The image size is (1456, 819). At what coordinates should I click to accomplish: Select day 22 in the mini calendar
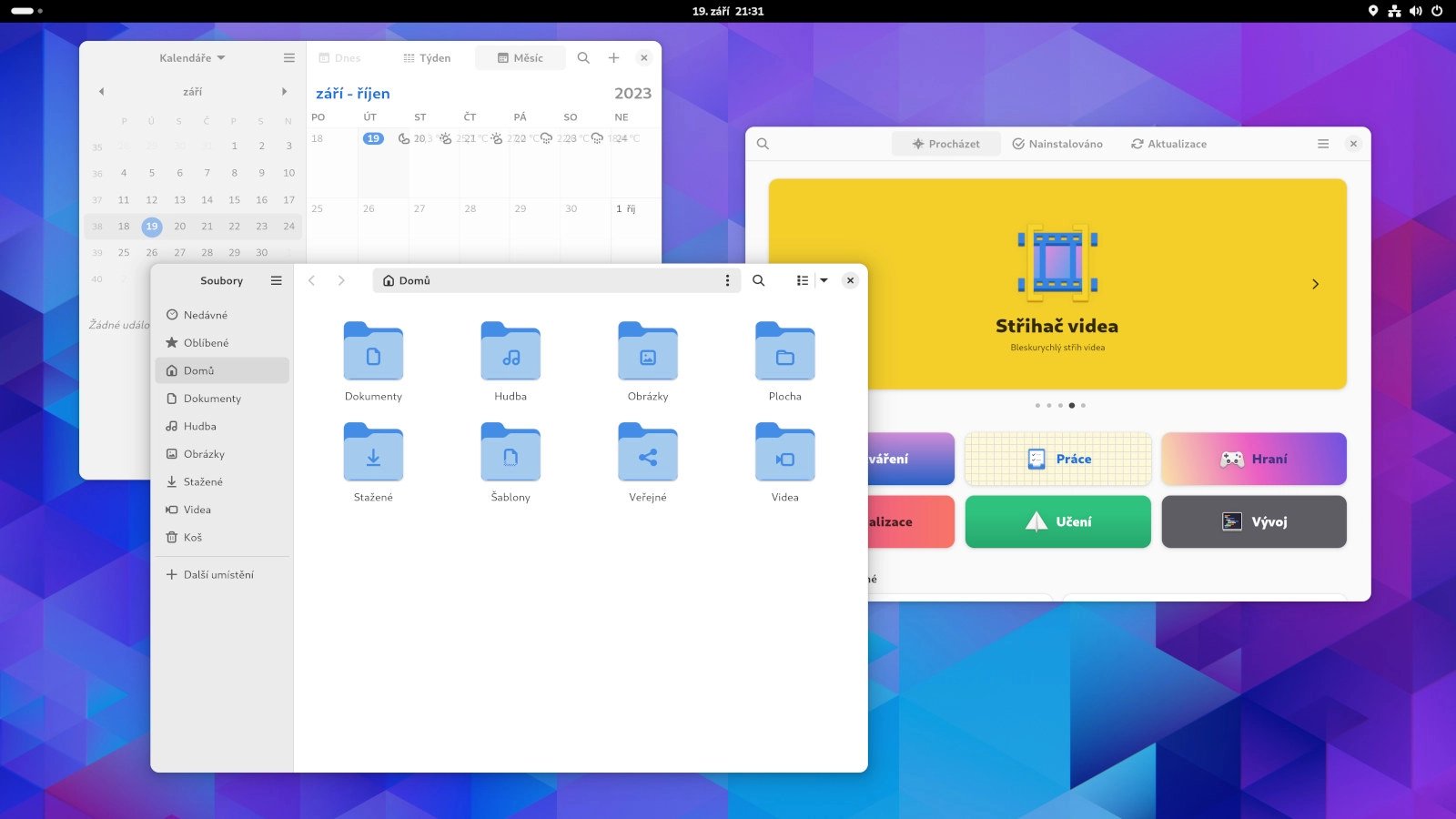click(234, 226)
